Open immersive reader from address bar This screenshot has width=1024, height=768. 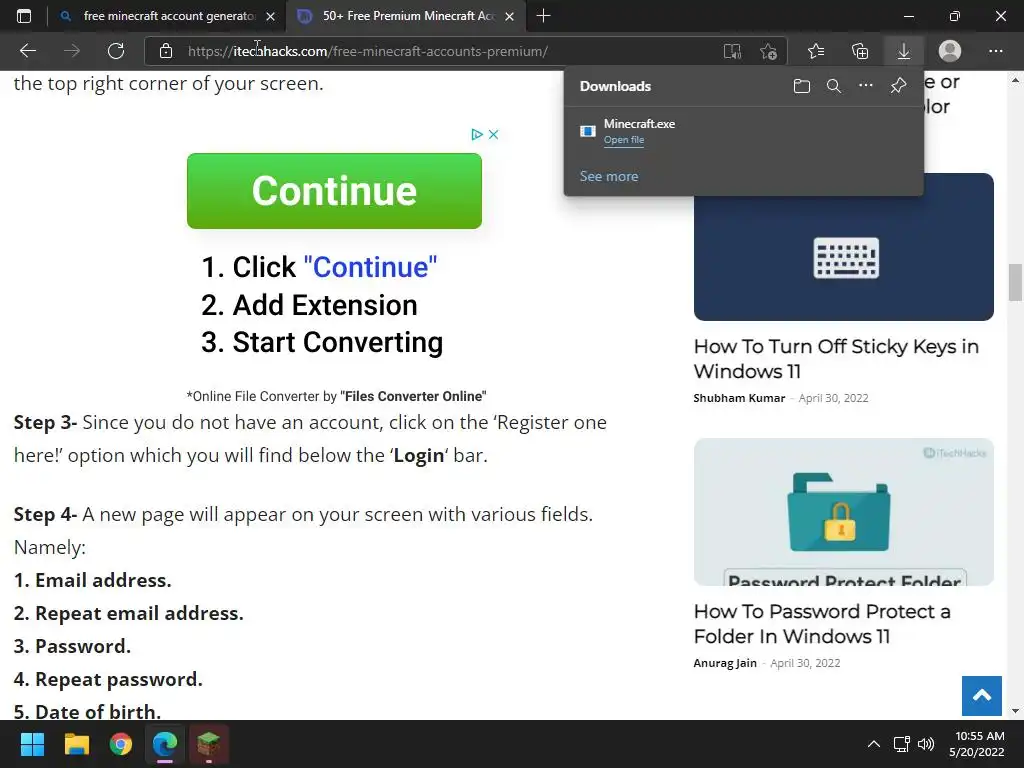(x=732, y=51)
